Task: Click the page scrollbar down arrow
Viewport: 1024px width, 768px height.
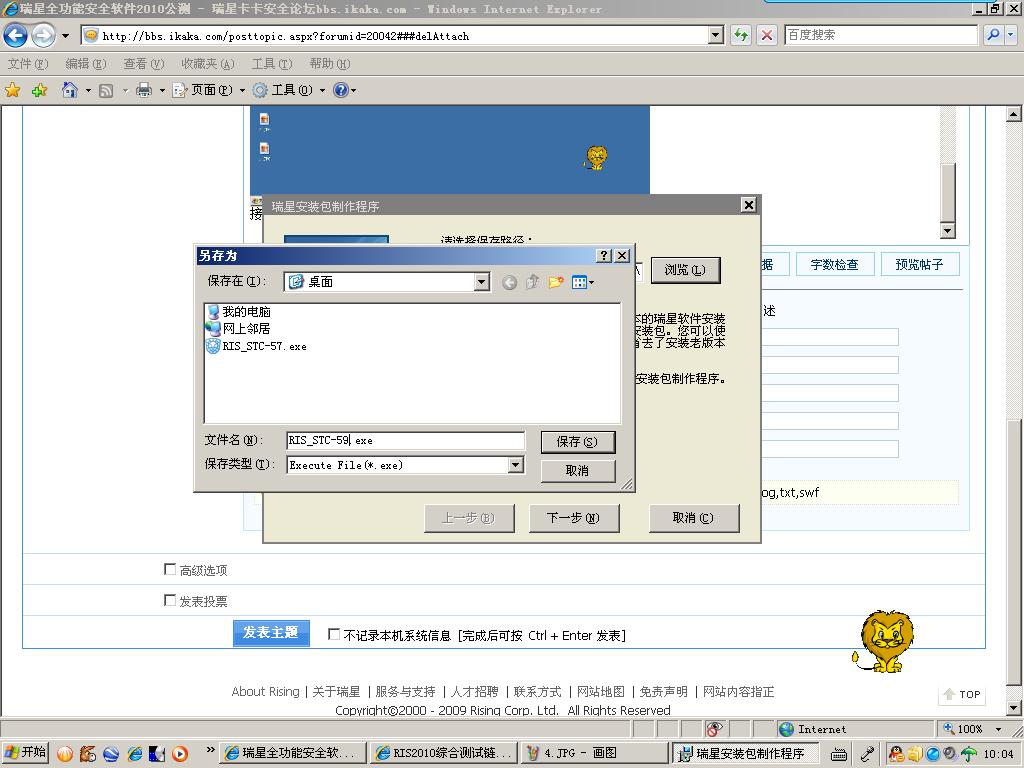Action: (1014, 708)
